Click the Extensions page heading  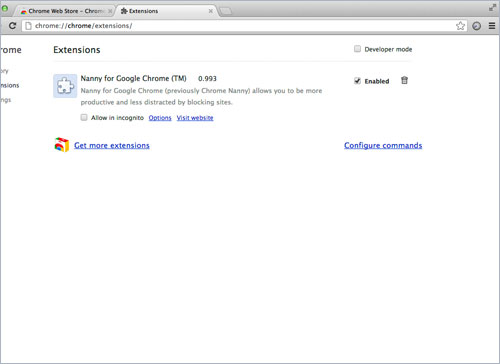pyautogui.click(x=77, y=50)
